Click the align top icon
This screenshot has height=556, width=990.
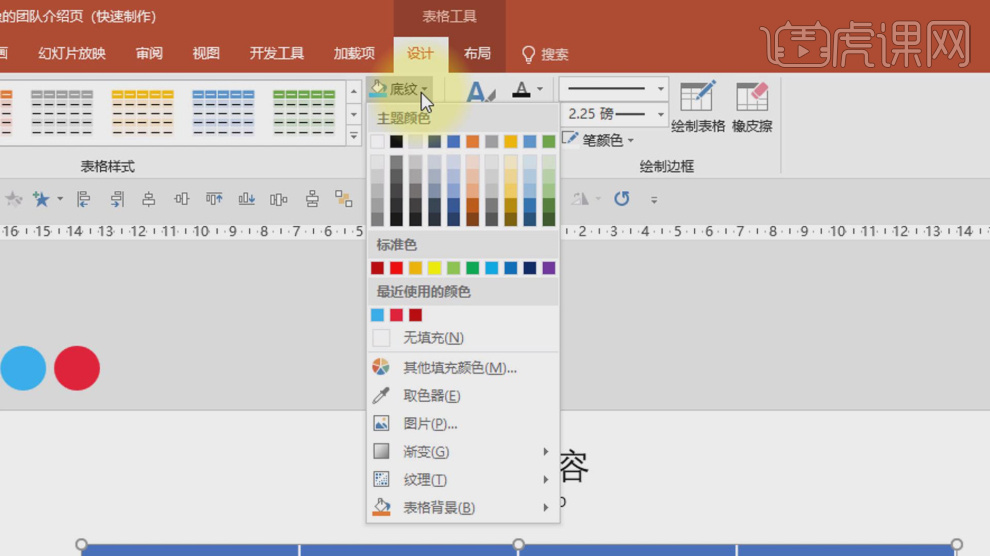tap(214, 199)
